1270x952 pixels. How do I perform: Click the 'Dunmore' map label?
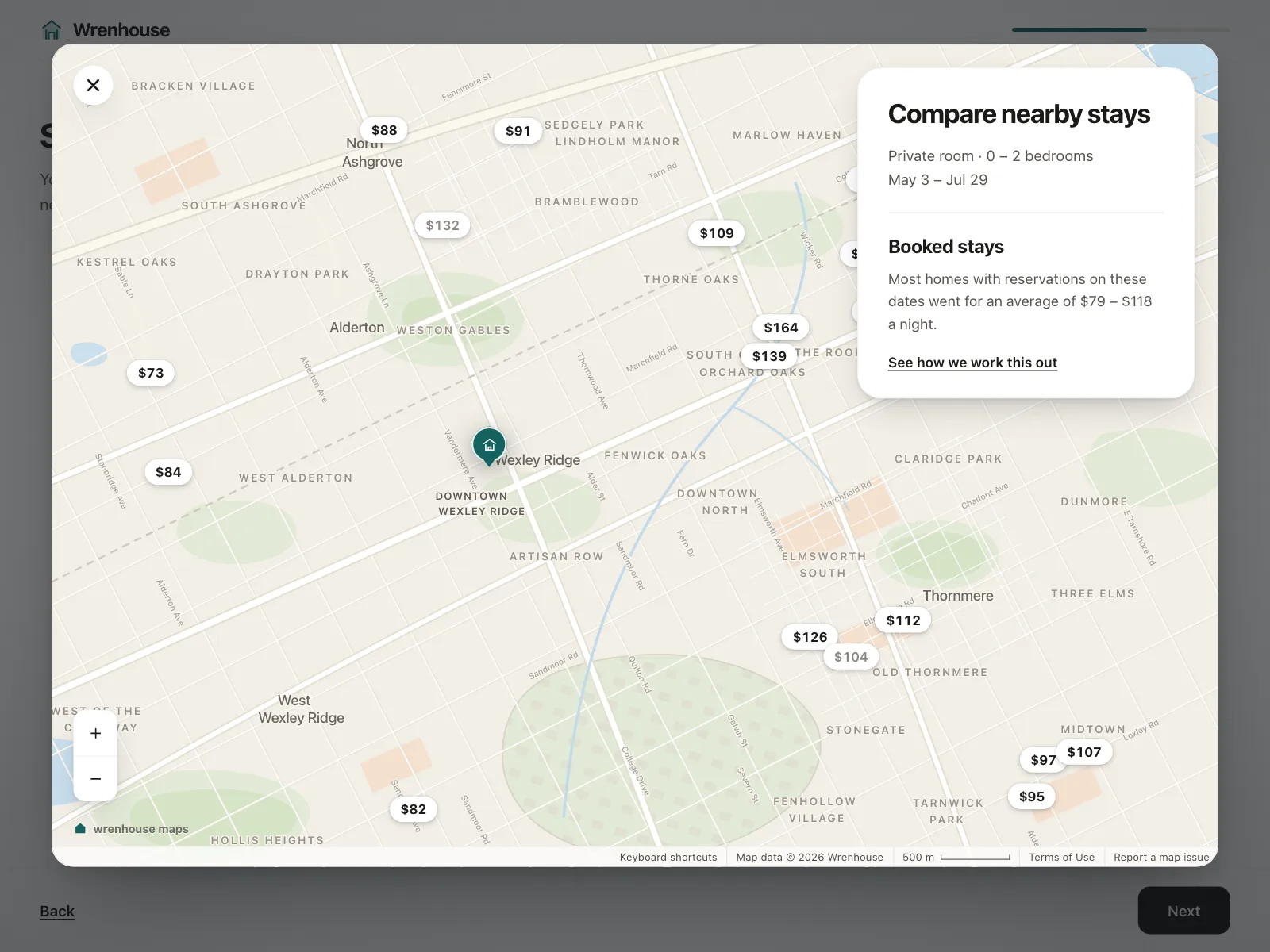point(1094,501)
